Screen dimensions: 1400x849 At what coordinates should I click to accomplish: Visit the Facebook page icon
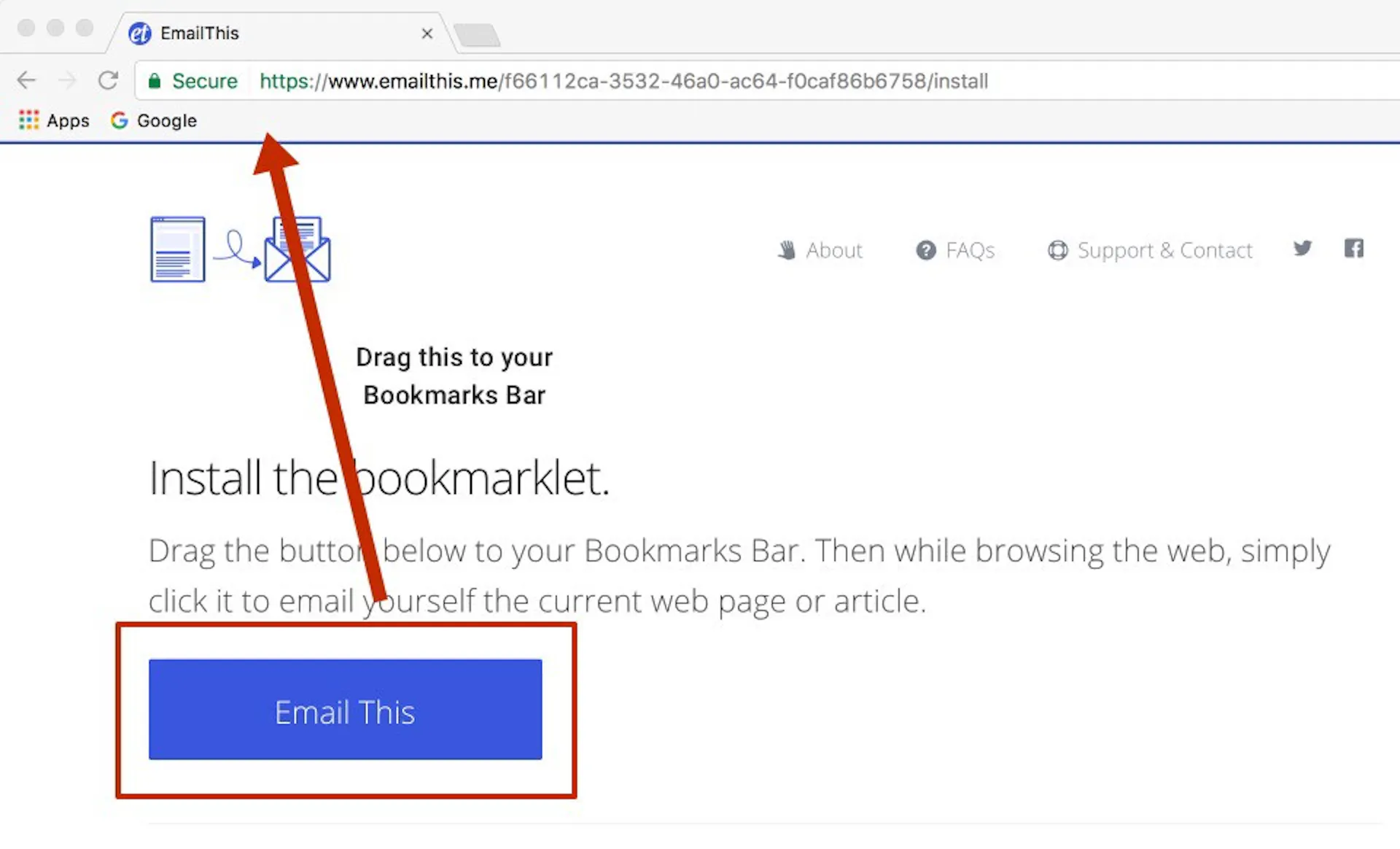click(1354, 249)
